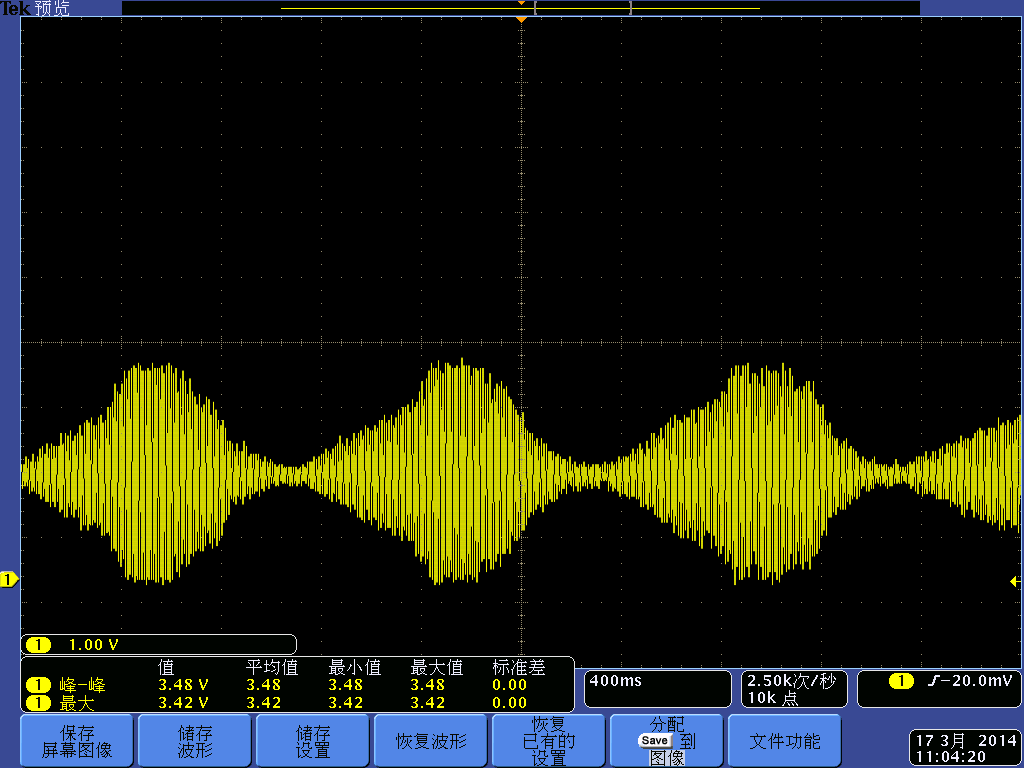The height and width of the screenshot is (768, 1024).
Task: Click the 值 column header
Action: click(166, 667)
